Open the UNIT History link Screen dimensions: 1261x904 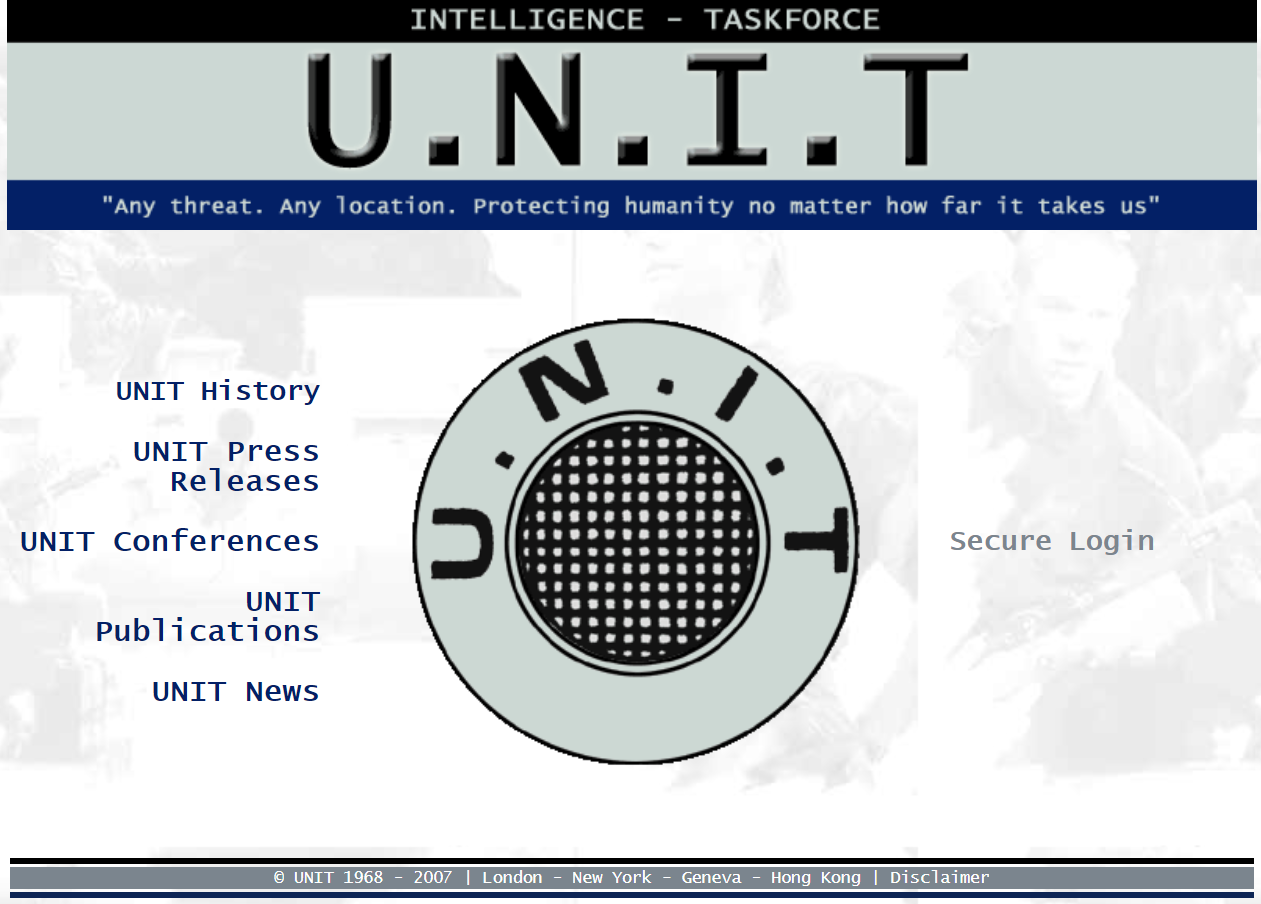218,391
